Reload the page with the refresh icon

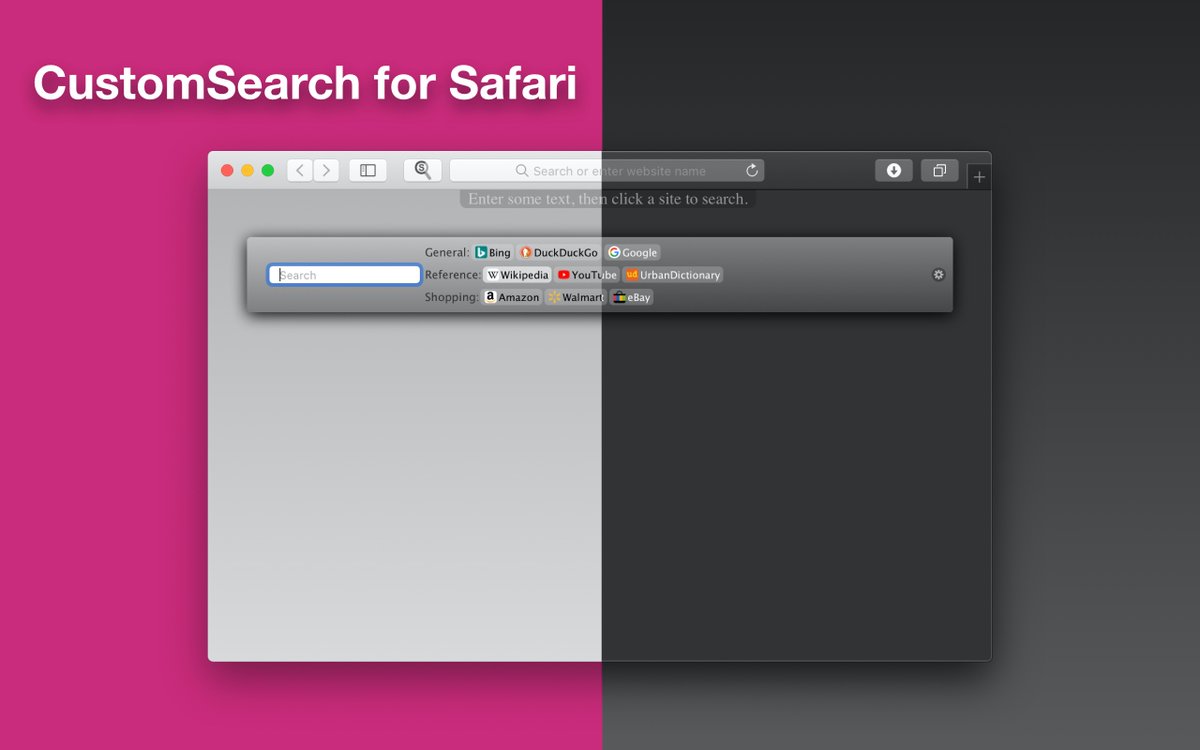[752, 171]
